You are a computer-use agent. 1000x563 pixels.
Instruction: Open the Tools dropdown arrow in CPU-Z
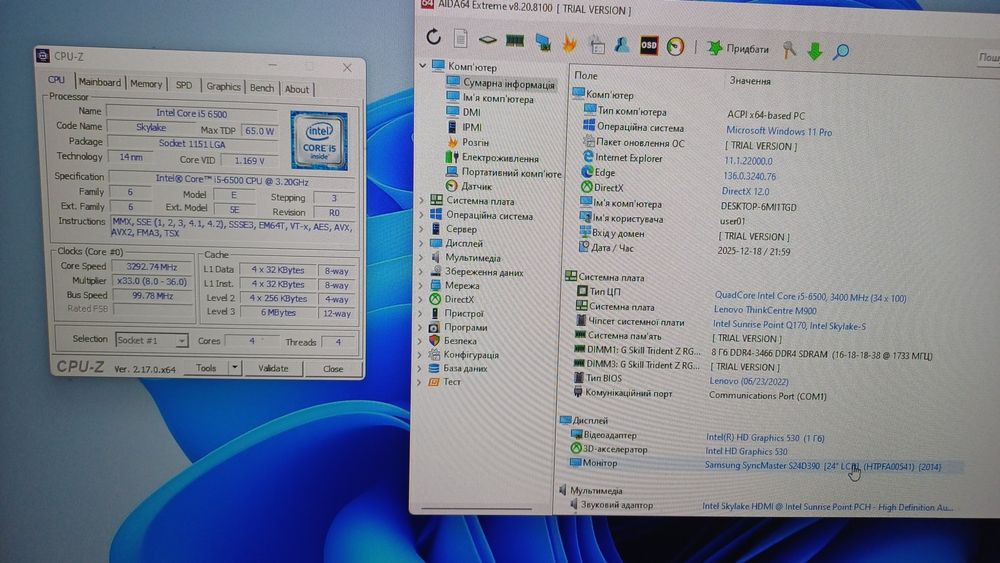(235, 368)
